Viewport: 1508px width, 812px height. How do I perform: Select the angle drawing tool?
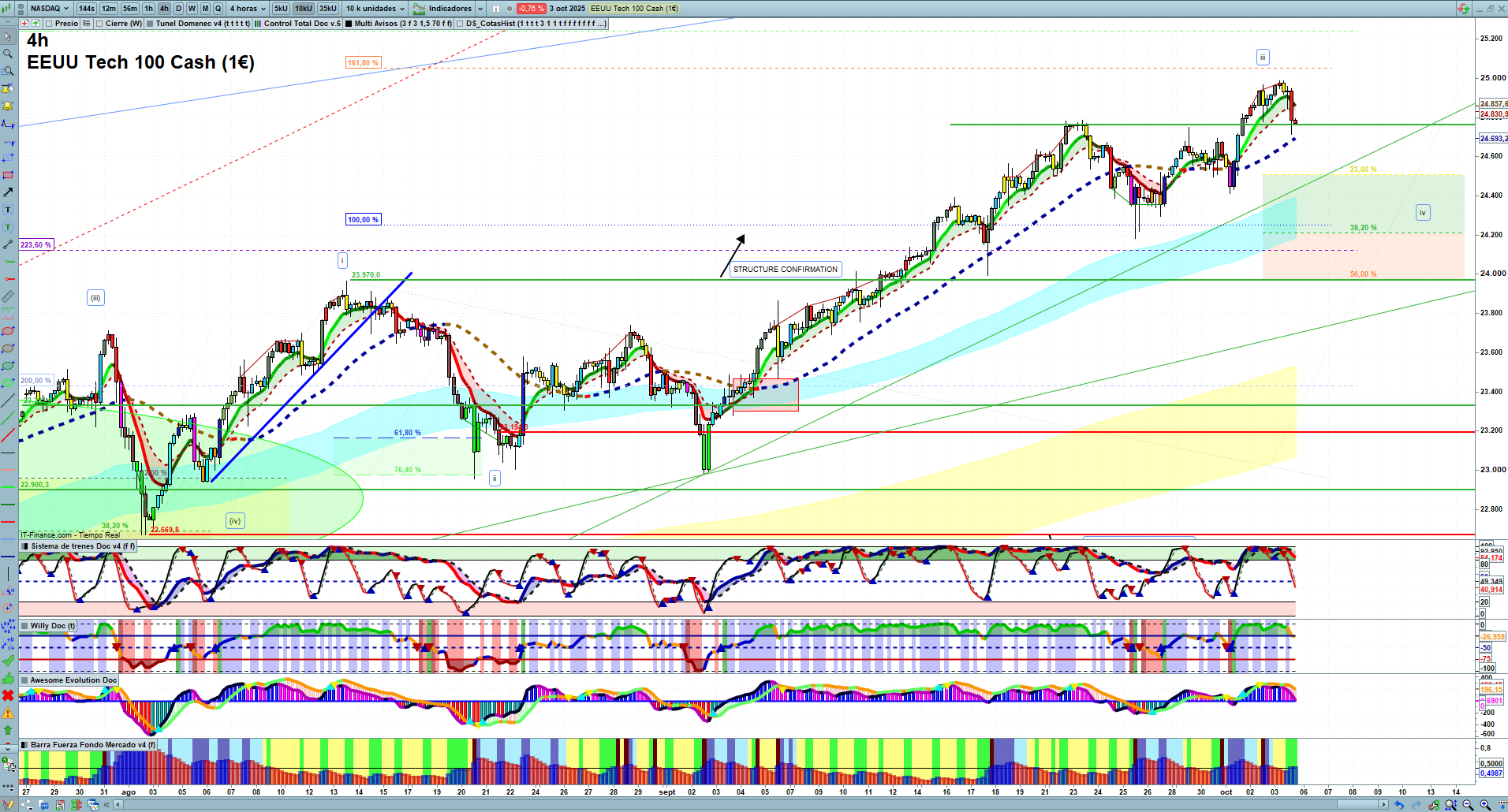click(8, 591)
